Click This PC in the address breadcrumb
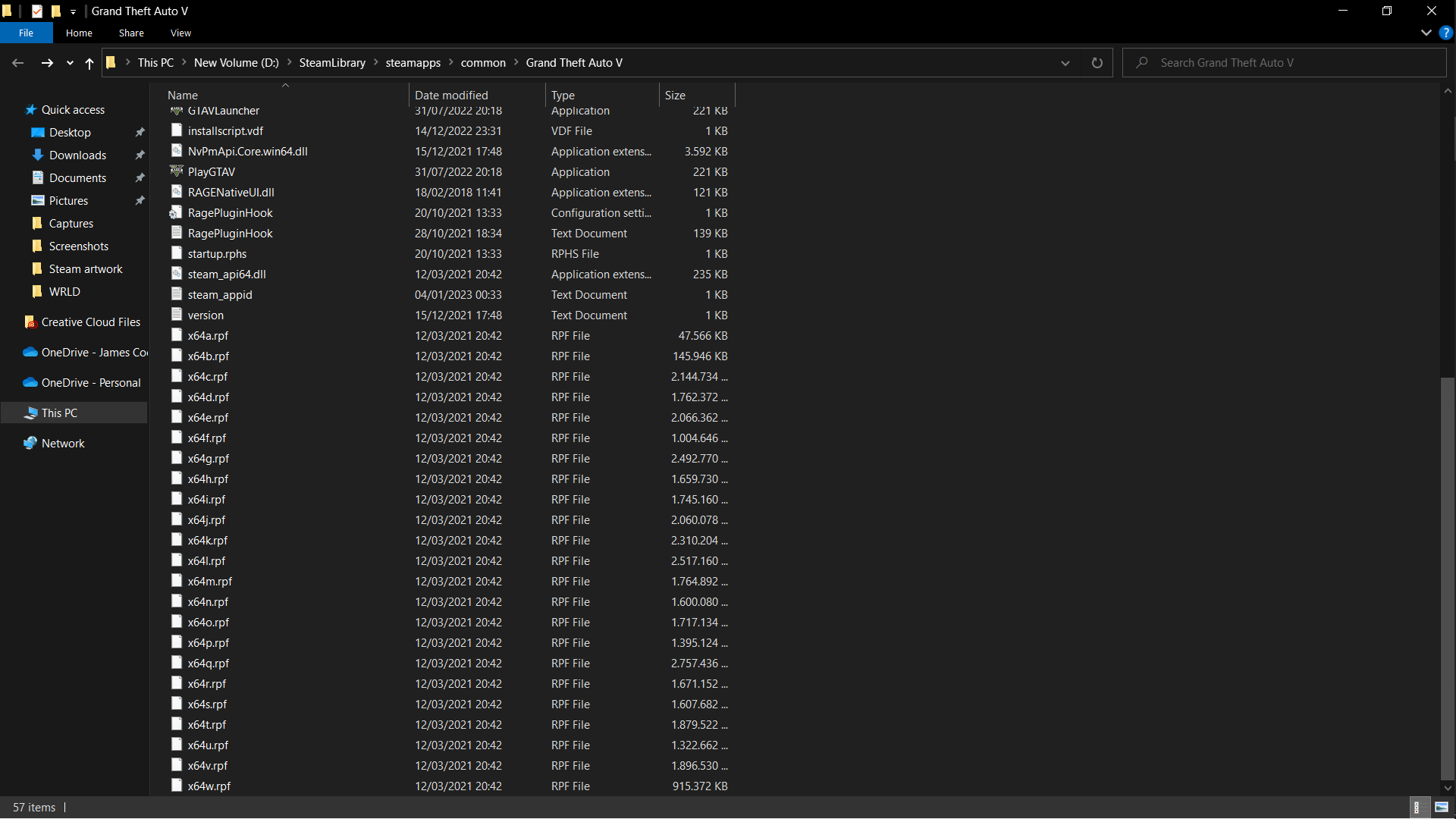This screenshot has width=1456, height=819. [x=155, y=63]
